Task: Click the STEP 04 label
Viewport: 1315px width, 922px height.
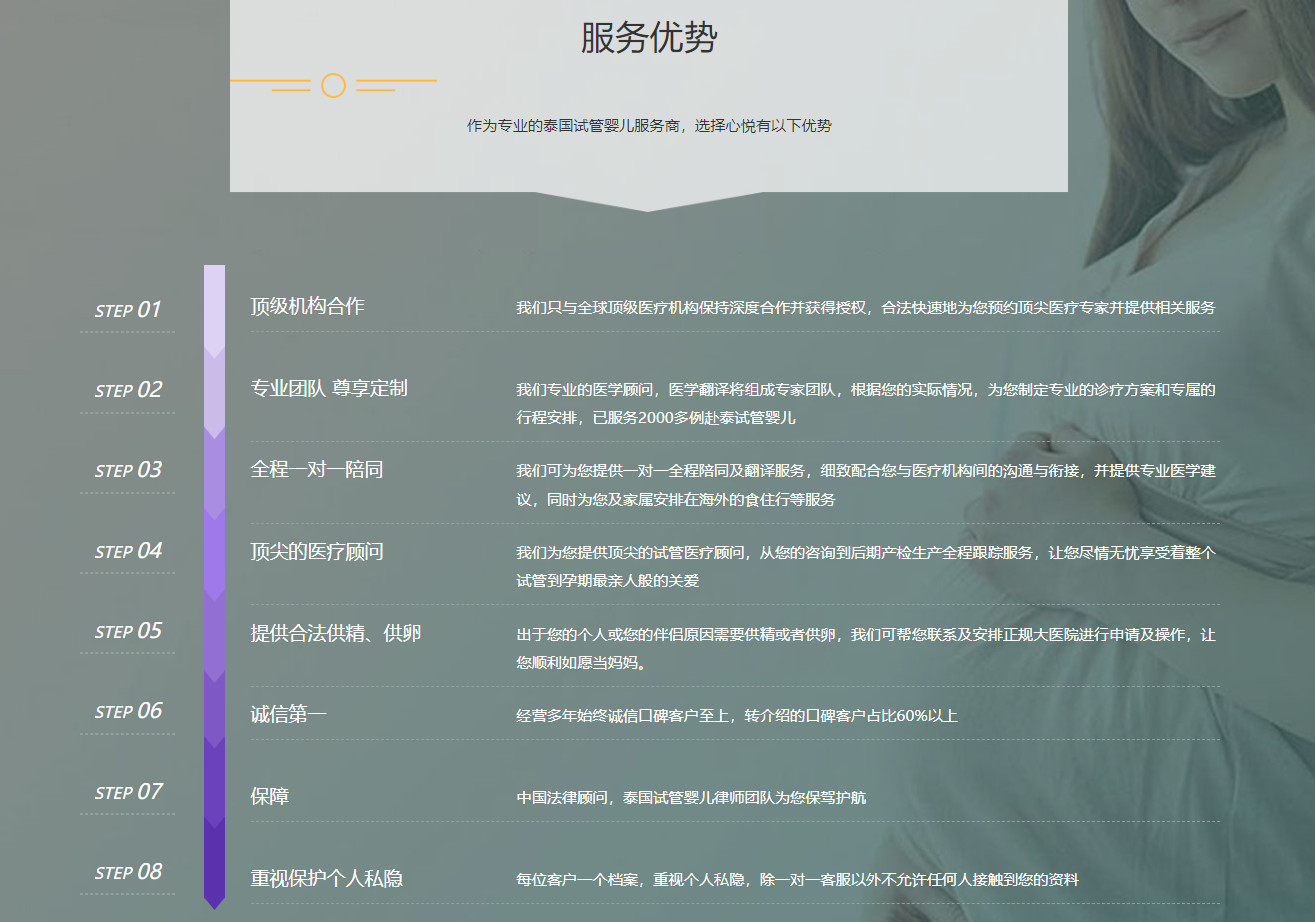Action: coord(128,551)
